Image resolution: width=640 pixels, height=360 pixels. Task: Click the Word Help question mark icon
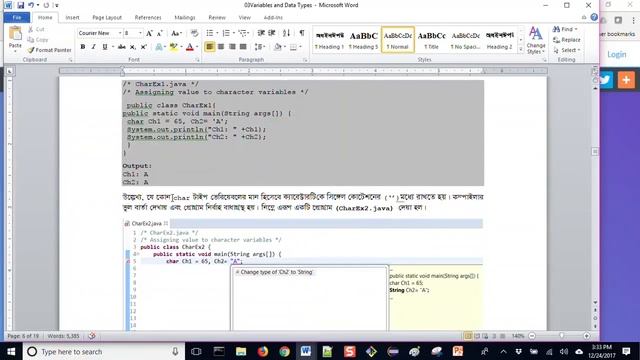click(x=594, y=17)
